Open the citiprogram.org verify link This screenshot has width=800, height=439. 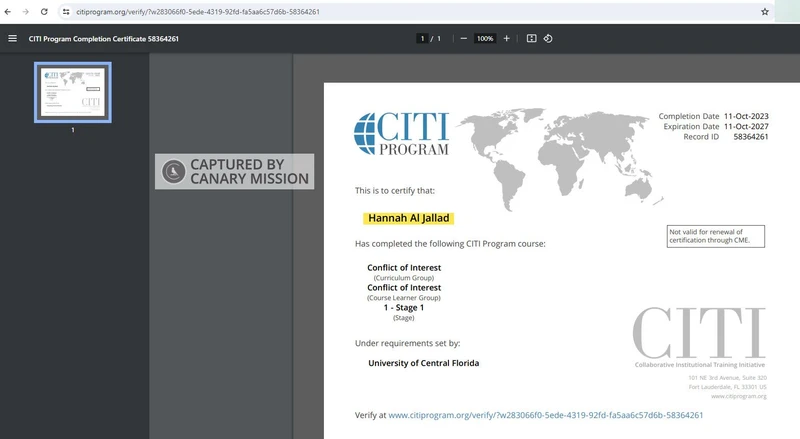pyautogui.click(x=545, y=414)
